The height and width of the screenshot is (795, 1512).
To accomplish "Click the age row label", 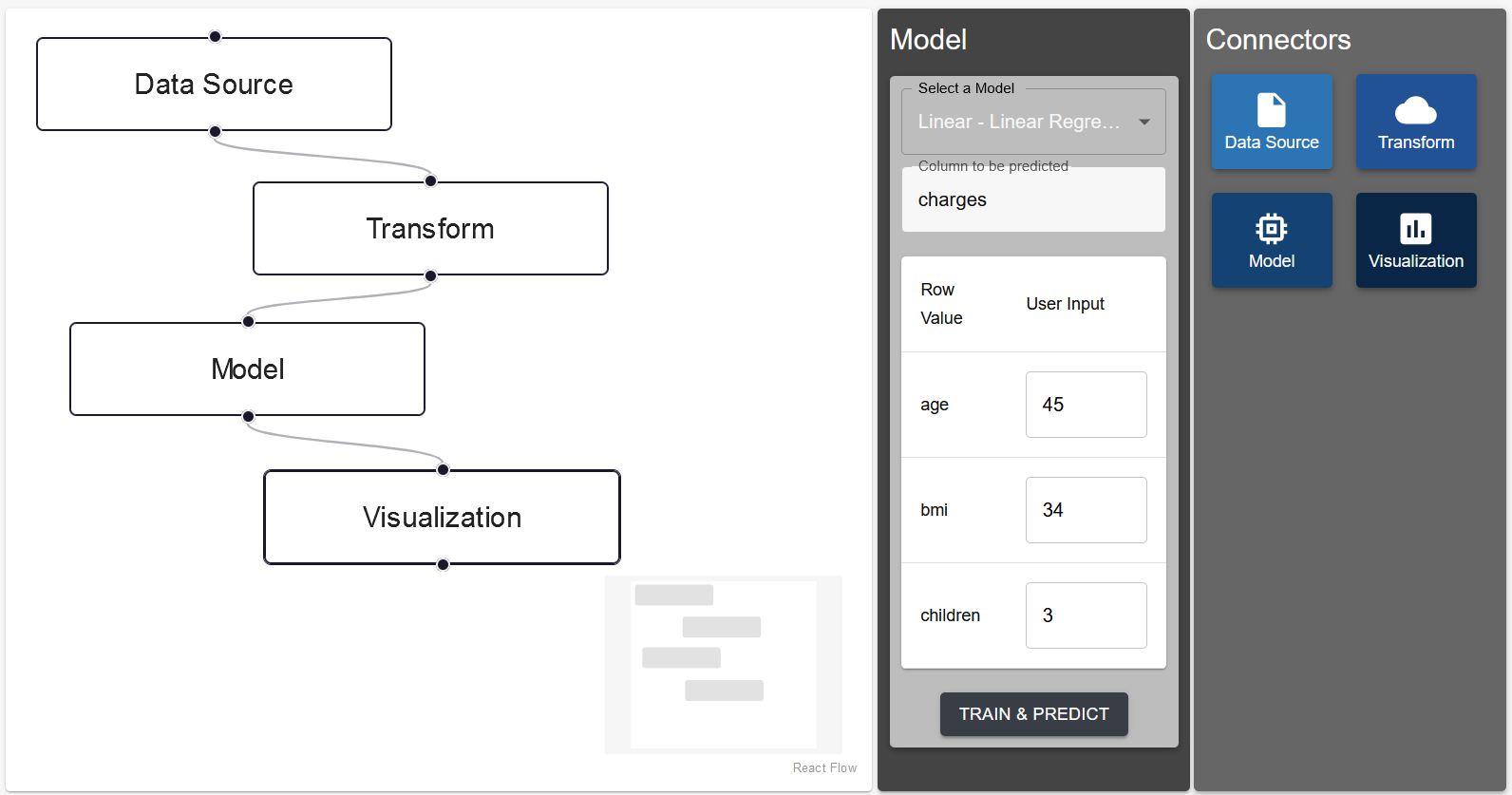I will [x=935, y=405].
